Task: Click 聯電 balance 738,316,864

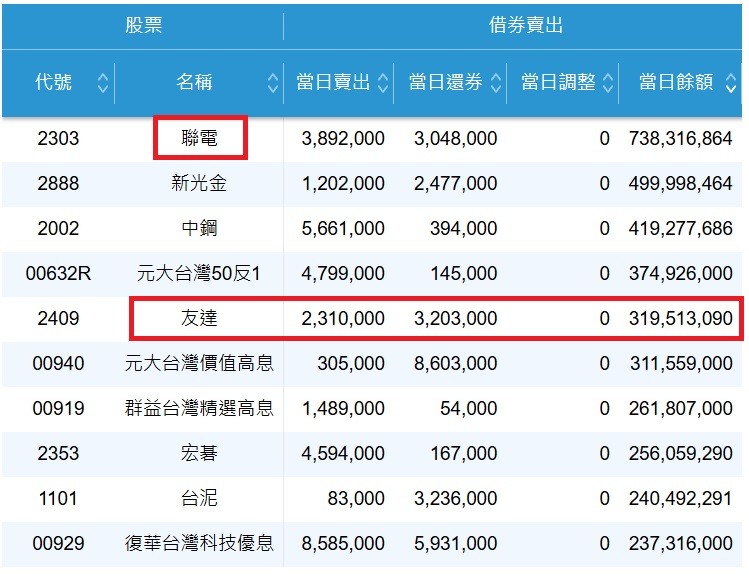Action: (680, 139)
